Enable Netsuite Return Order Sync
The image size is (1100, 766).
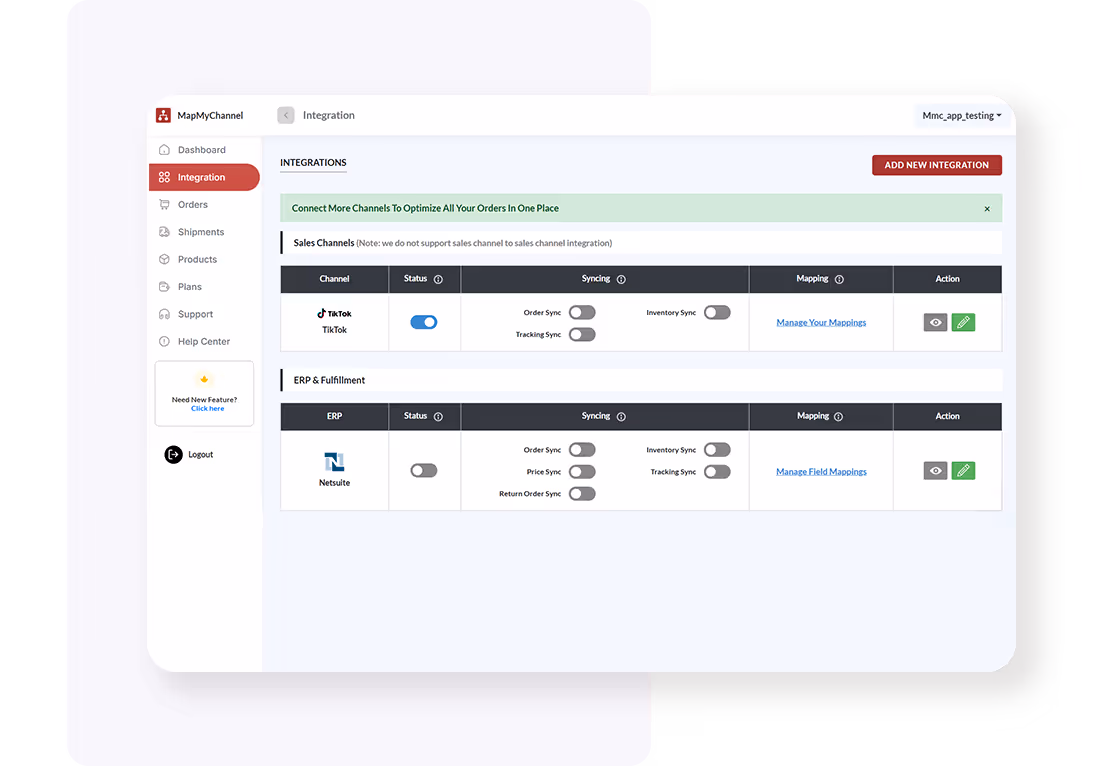tap(582, 493)
